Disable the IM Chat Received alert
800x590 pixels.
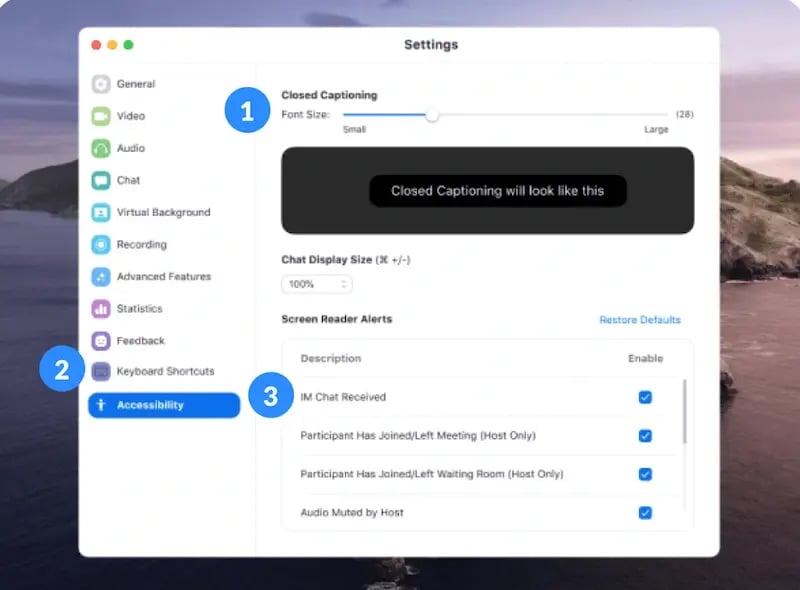pyautogui.click(x=645, y=396)
